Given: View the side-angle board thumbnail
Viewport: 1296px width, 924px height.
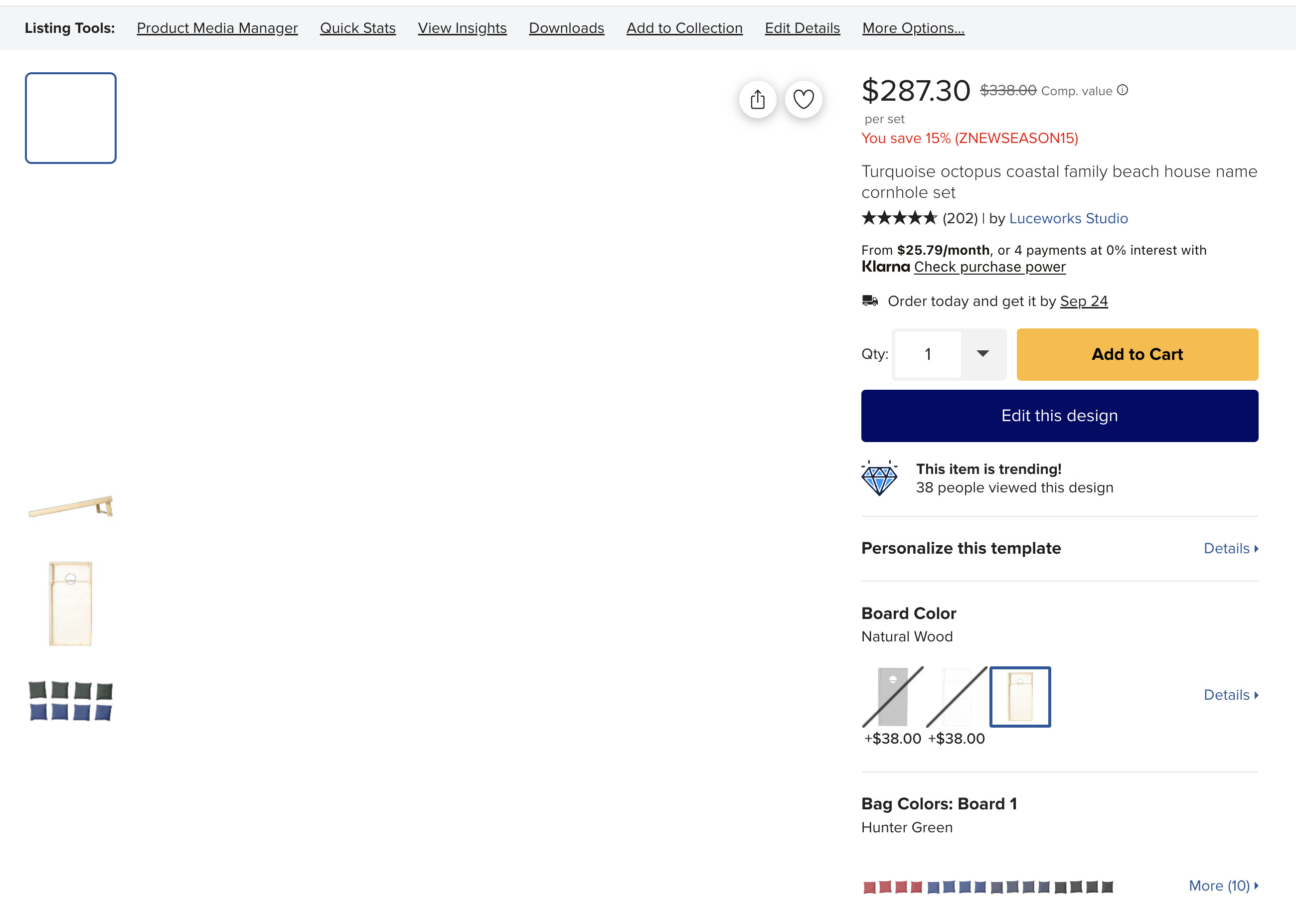Looking at the screenshot, I should pos(71,506).
